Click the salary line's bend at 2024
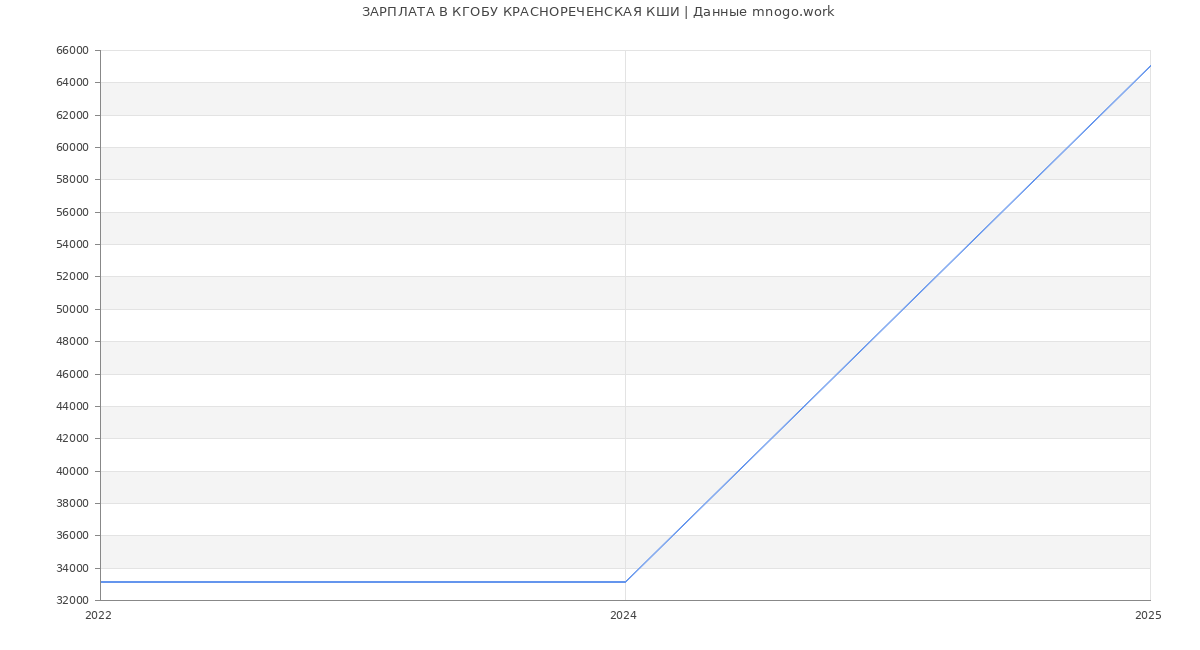This screenshot has width=1200, height=650. pyautogui.click(x=625, y=582)
